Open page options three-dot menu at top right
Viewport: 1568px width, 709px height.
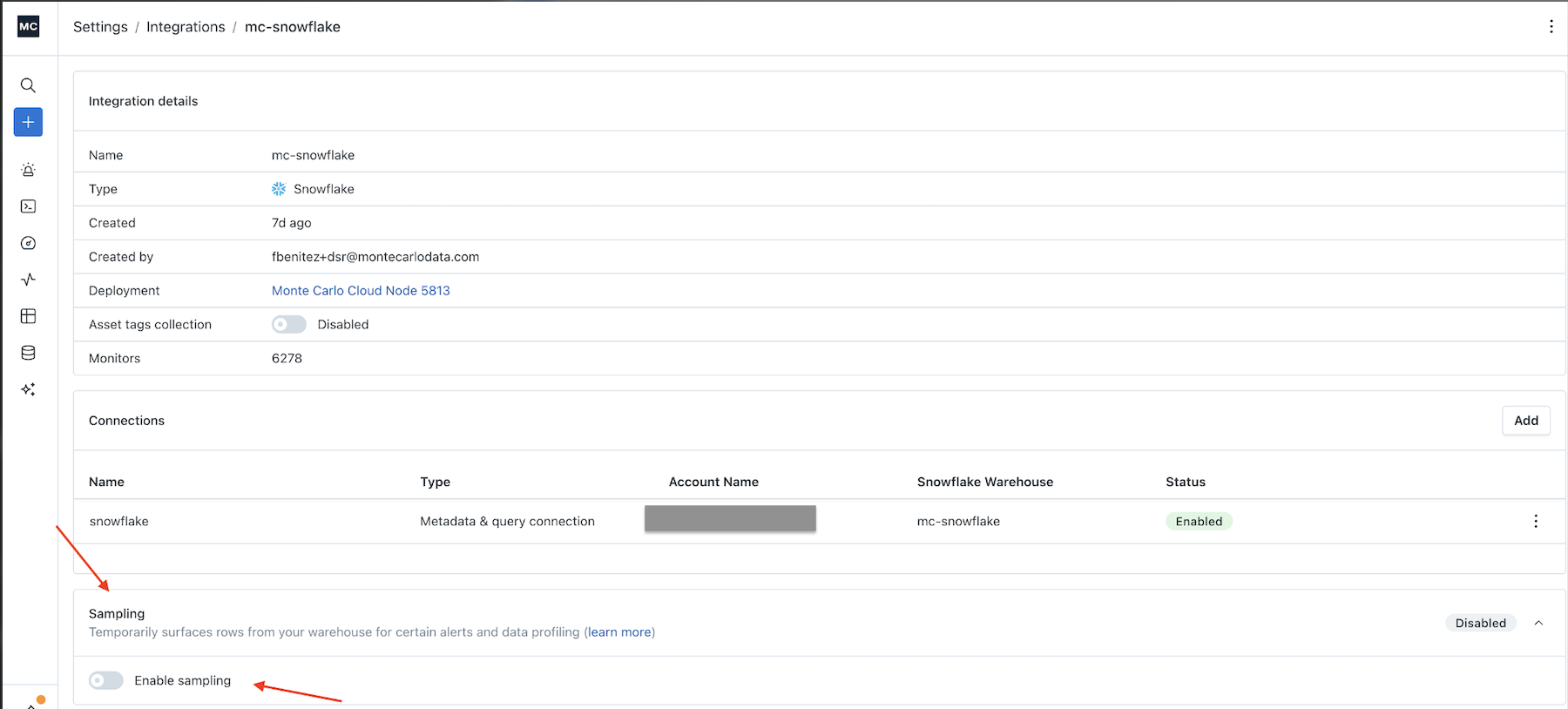pos(1551,27)
